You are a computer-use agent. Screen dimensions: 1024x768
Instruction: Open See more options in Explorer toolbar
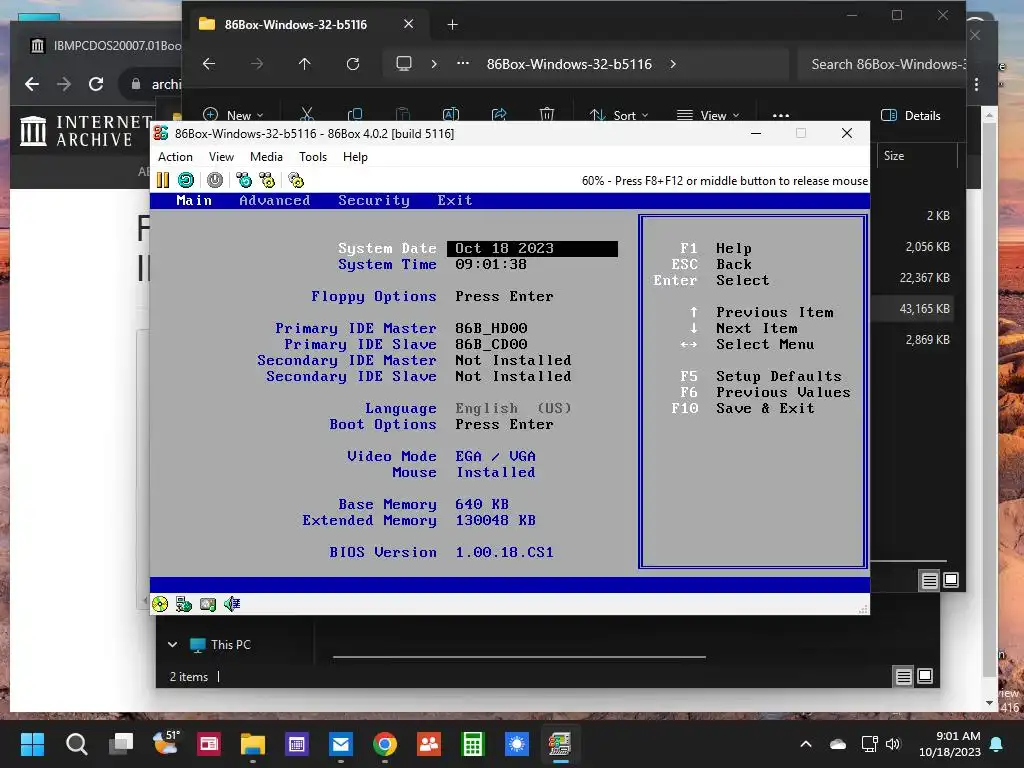[781, 115]
